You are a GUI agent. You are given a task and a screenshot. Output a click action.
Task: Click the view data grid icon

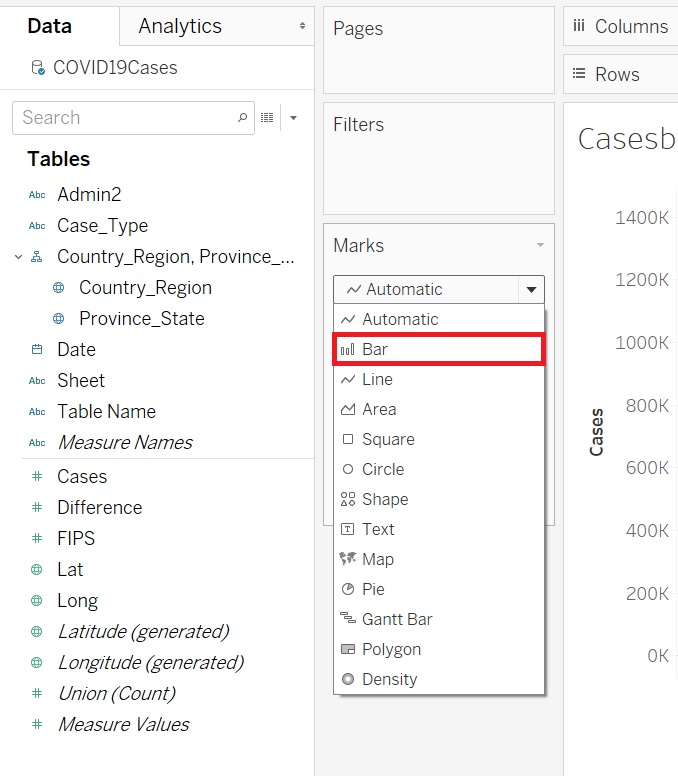point(267,117)
